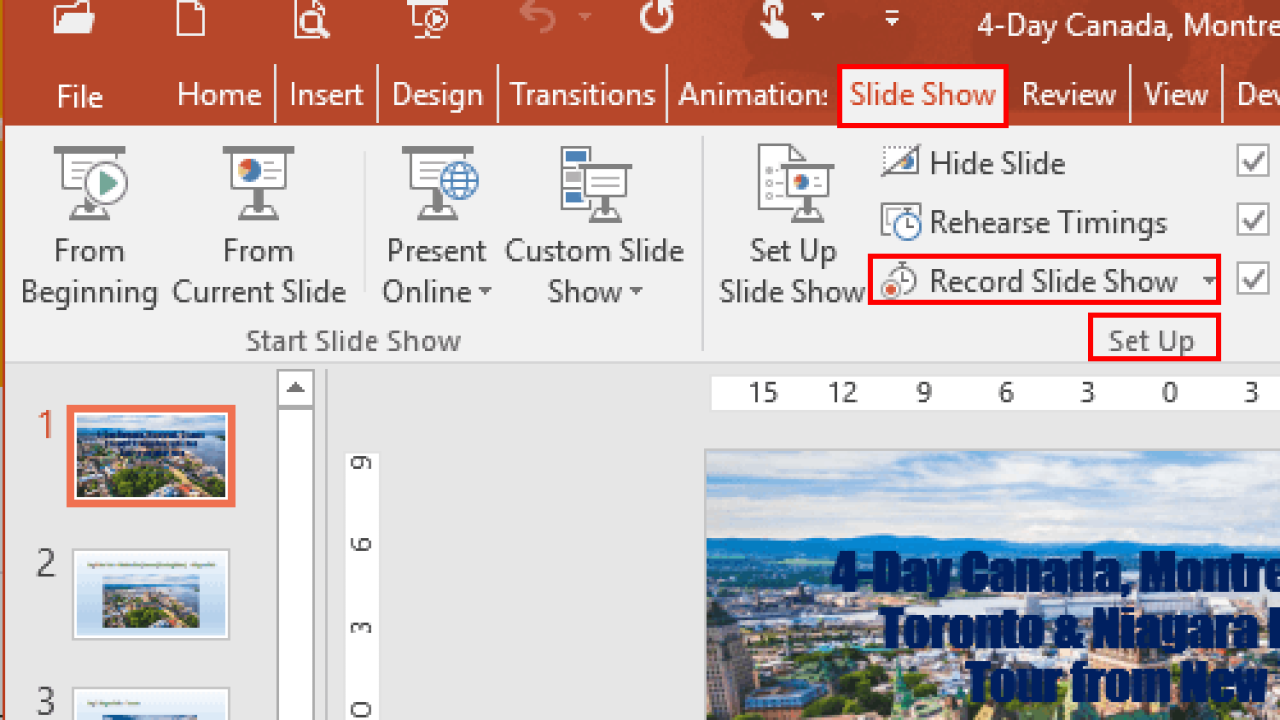
Task: Start slide show From Beginning
Action: [89, 227]
